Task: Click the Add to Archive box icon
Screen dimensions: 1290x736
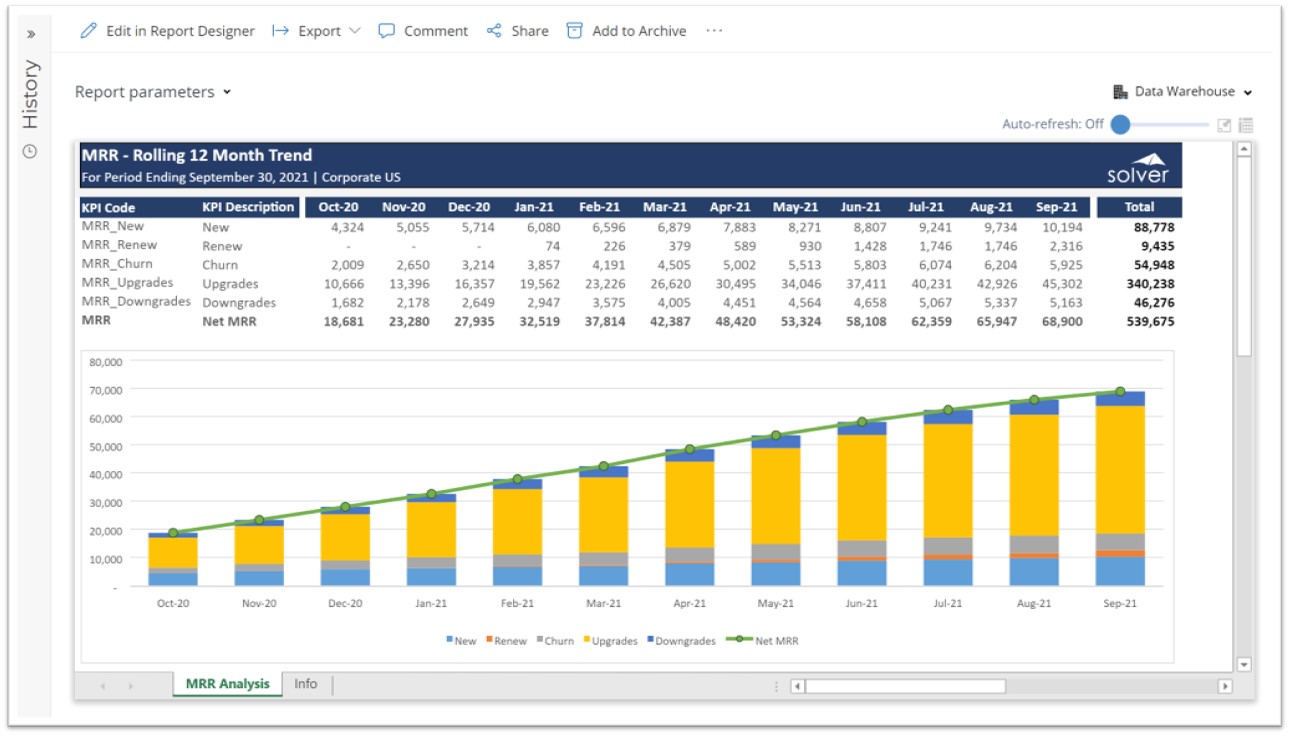Action: point(574,31)
